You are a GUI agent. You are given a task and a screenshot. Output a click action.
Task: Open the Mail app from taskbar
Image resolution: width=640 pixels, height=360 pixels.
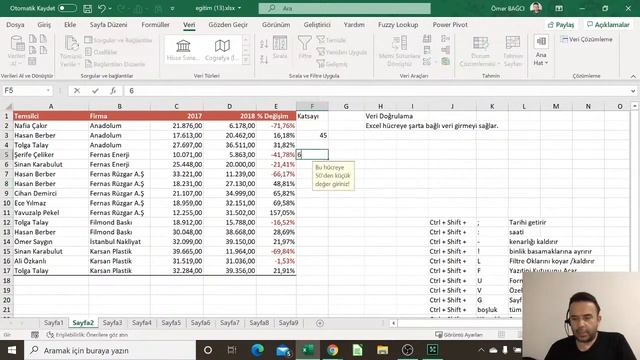coord(283,350)
